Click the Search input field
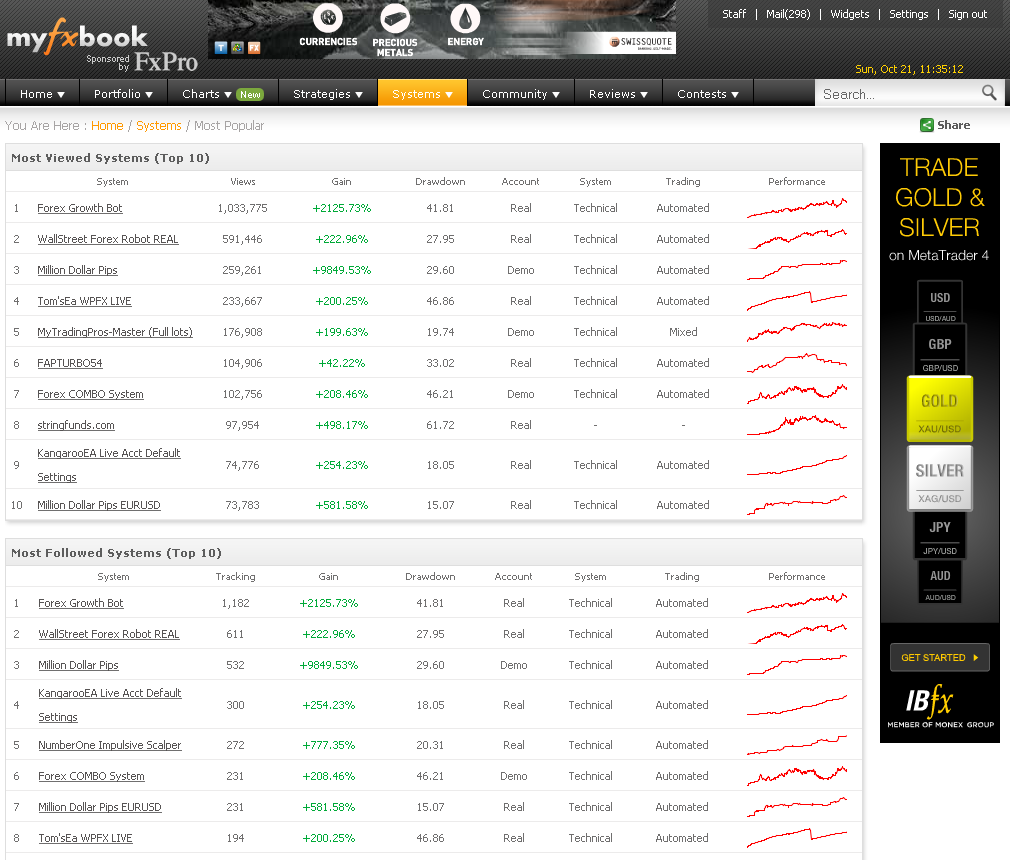This screenshot has width=1010, height=860. point(899,94)
